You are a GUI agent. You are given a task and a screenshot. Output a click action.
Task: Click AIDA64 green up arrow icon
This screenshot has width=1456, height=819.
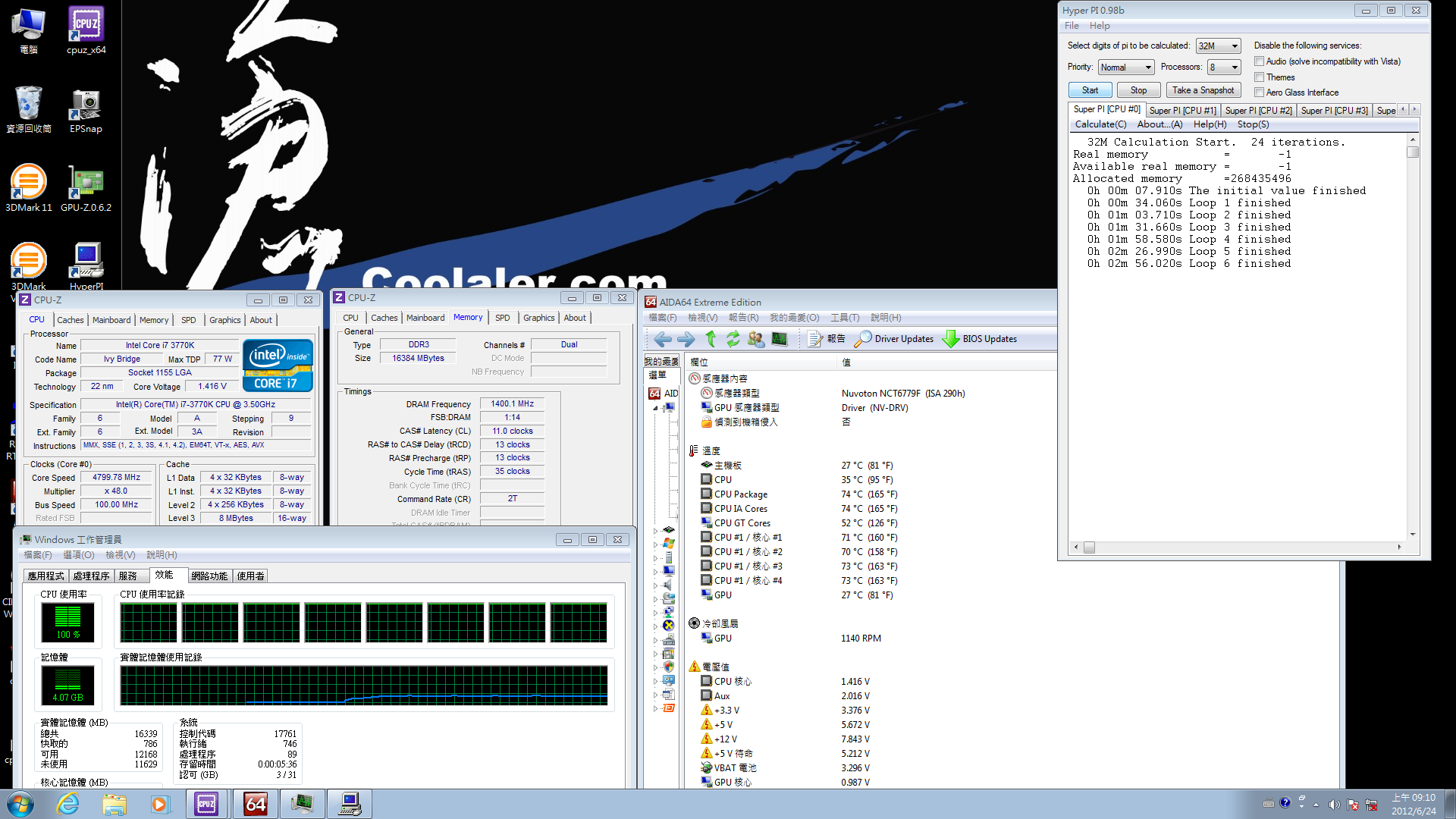[711, 339]
